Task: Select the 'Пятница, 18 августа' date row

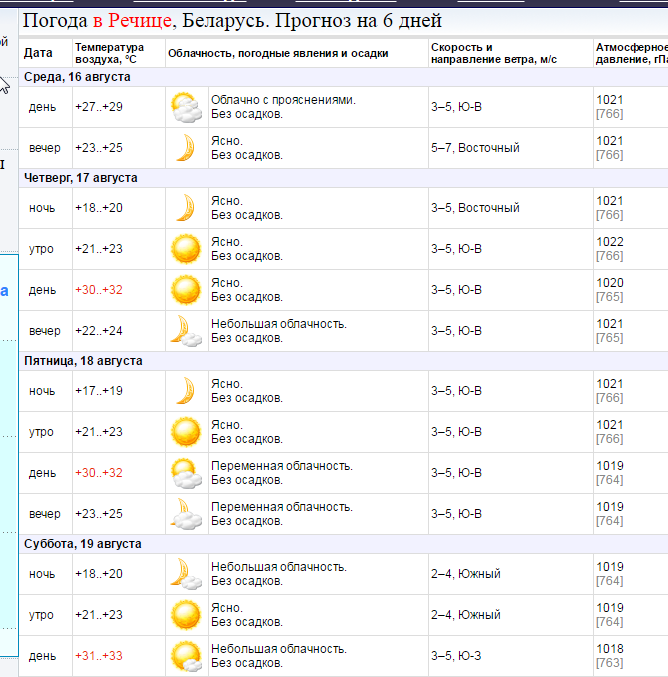Action: [83, 361]
